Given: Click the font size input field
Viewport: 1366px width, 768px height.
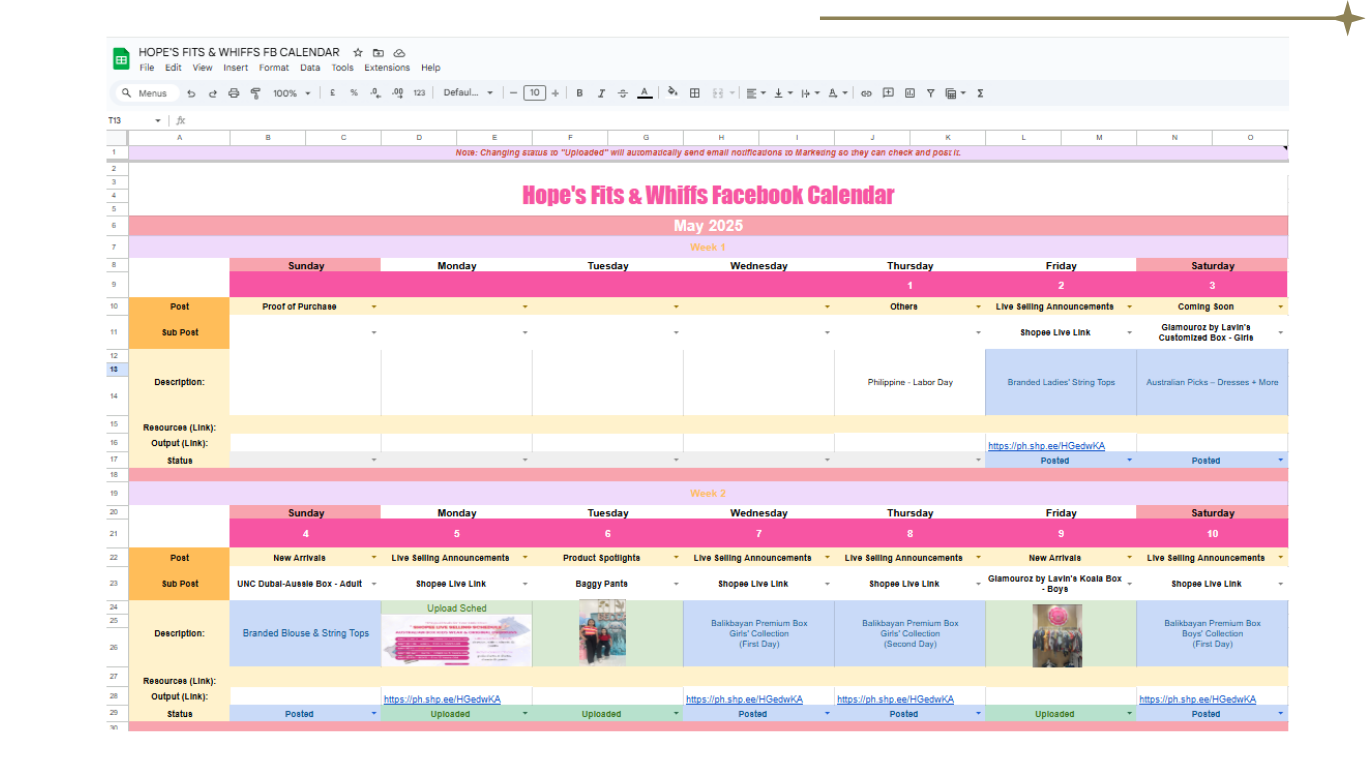Looking at the screenshot, I should [x=535, y=93].
